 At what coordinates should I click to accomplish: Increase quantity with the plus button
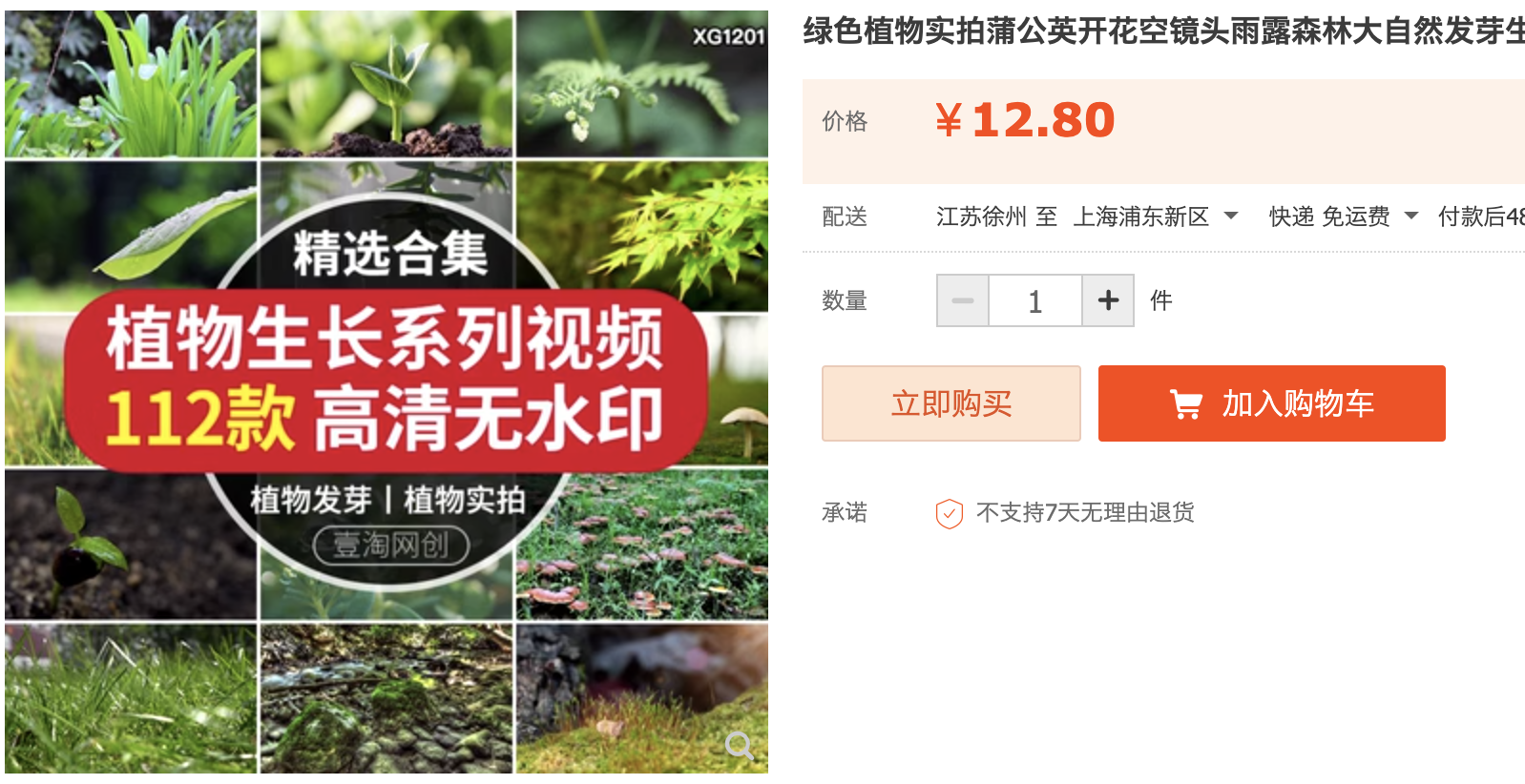[x=1108, y=300]
